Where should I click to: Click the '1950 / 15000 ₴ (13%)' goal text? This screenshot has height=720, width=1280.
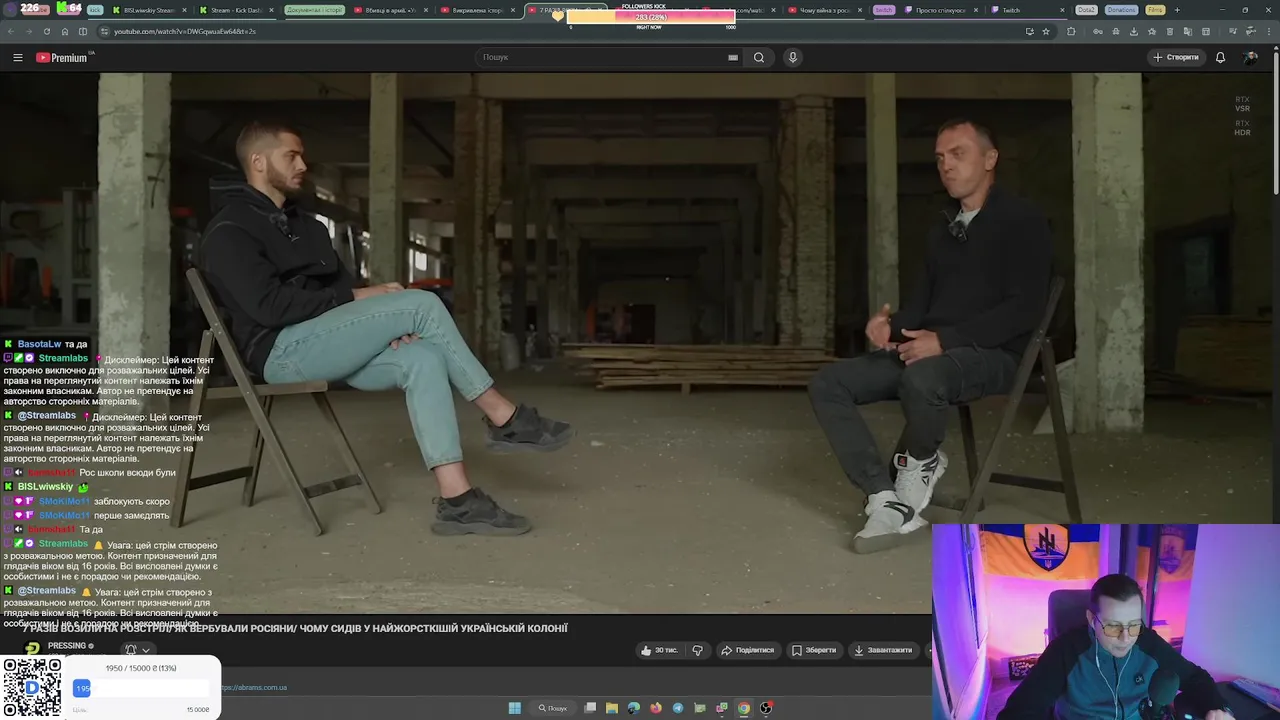141,668
